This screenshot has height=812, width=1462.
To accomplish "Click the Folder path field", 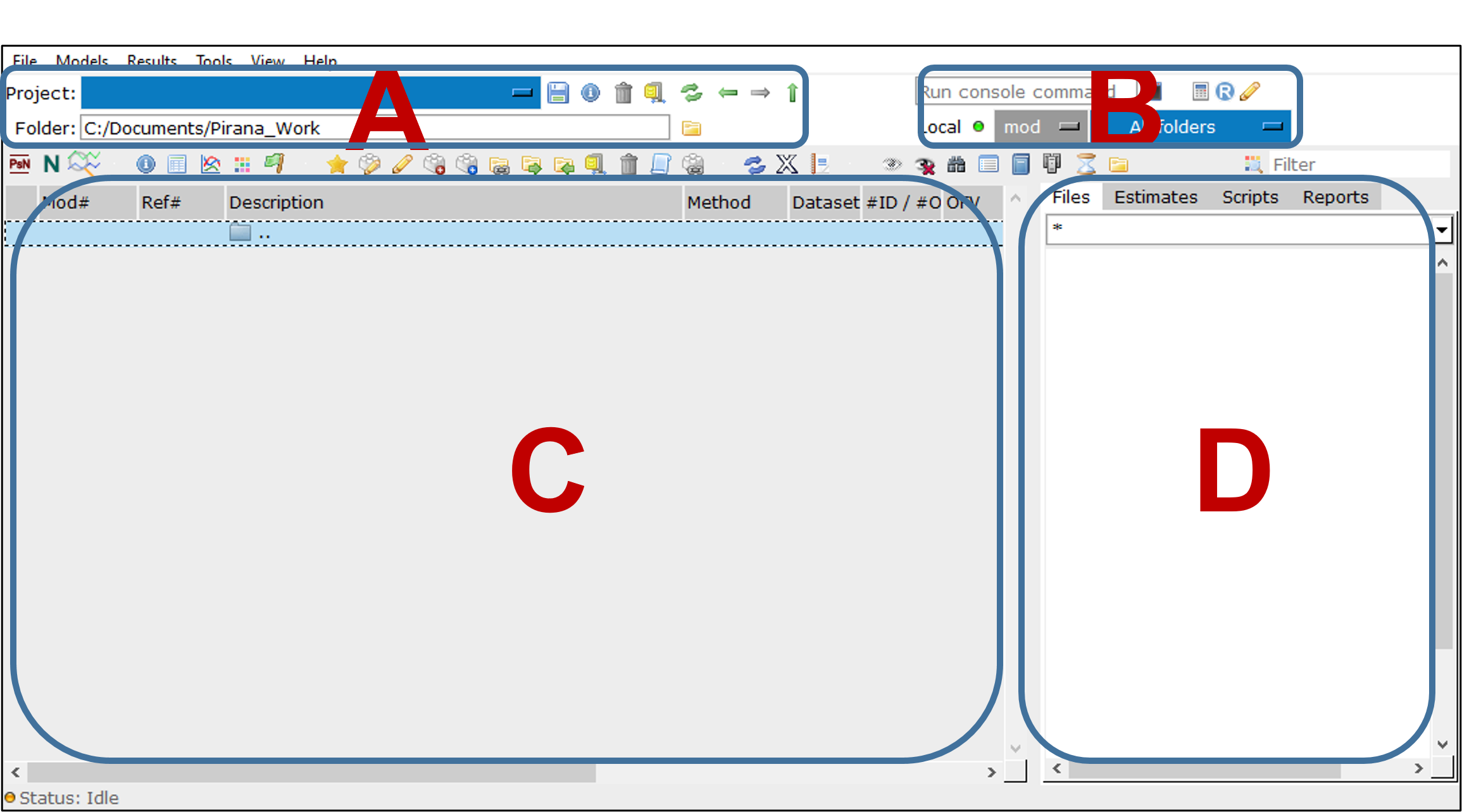I will [x=375, y=128].
